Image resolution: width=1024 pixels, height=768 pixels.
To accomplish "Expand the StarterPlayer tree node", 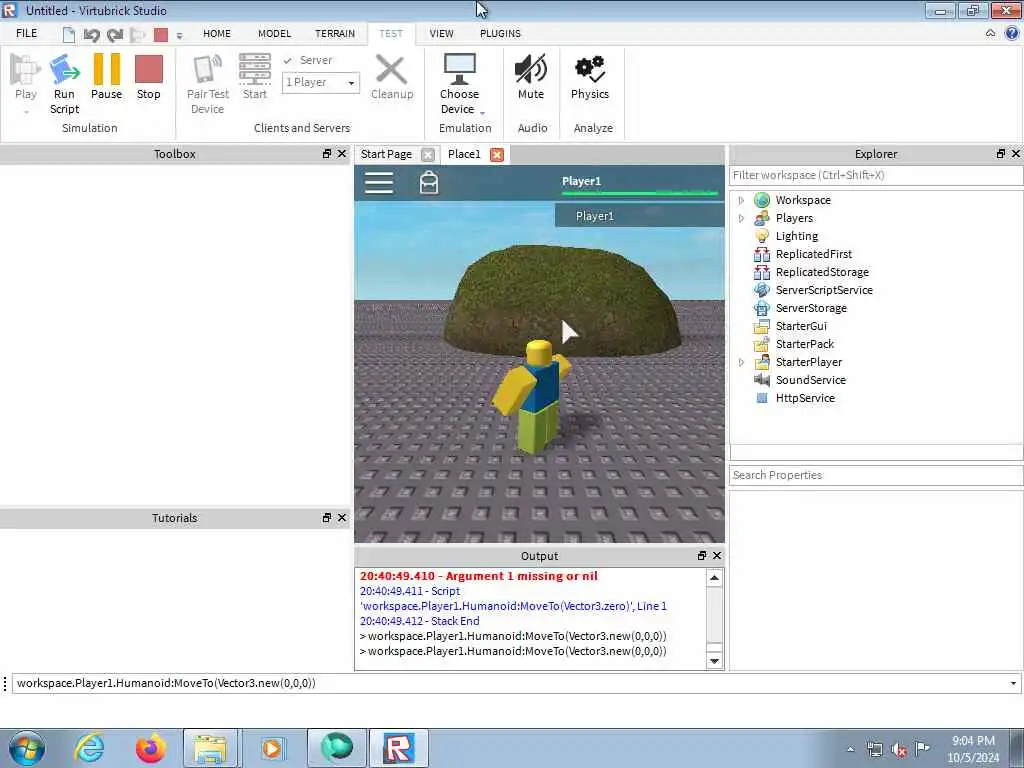I will 741,362.
